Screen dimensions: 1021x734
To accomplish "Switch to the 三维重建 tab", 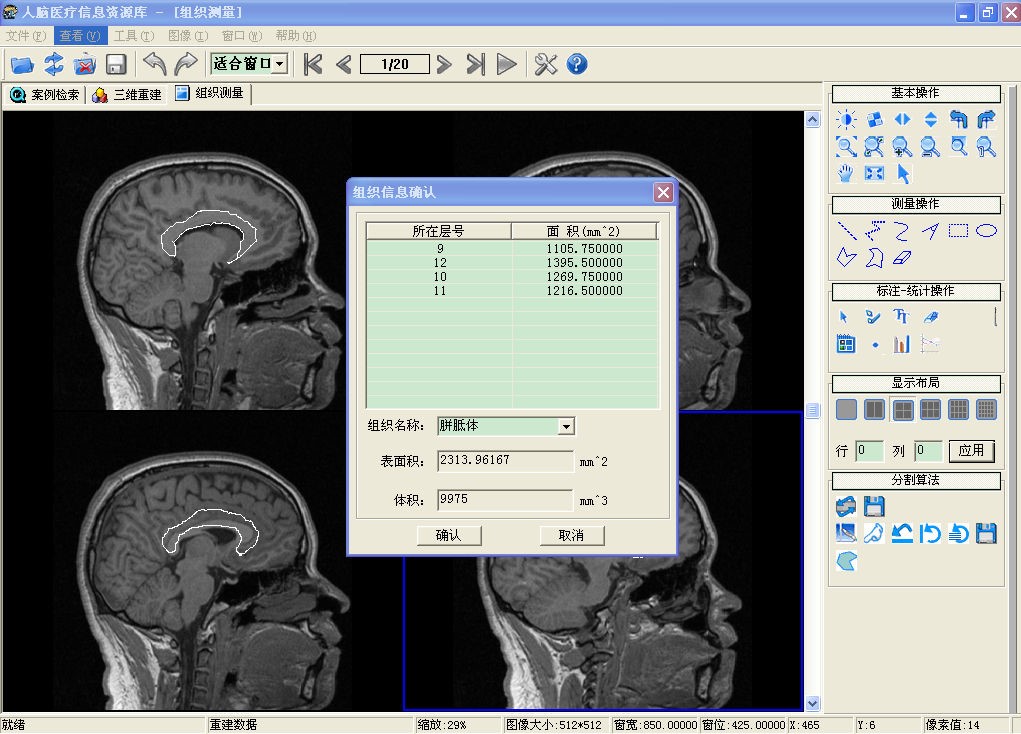I will (x=128, y=95).
